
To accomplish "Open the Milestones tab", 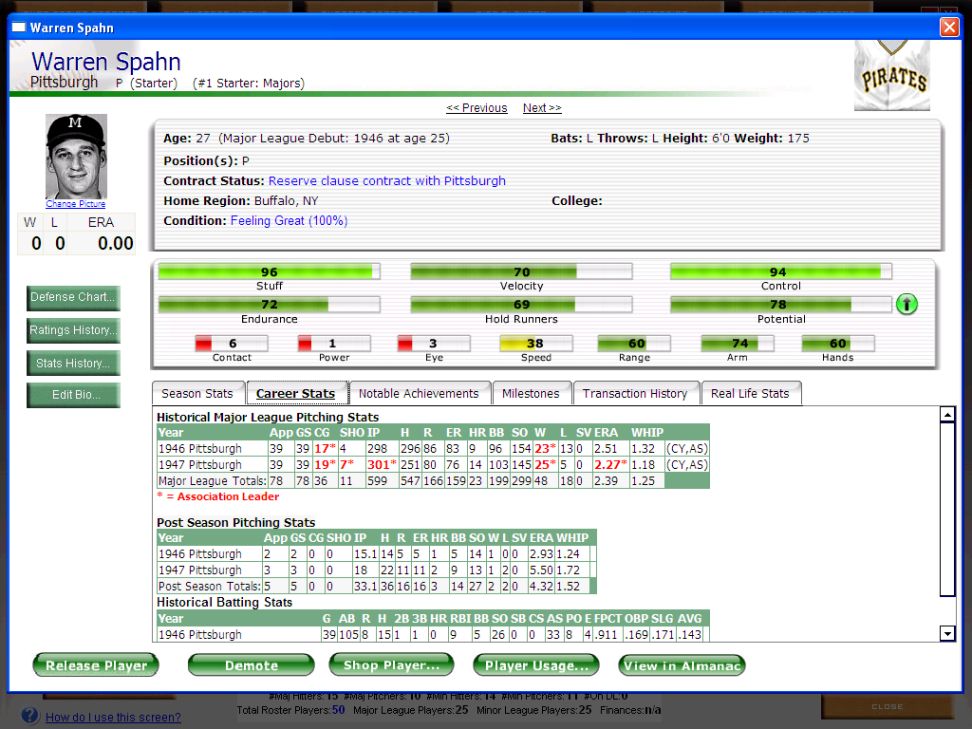I will [532, 394].
